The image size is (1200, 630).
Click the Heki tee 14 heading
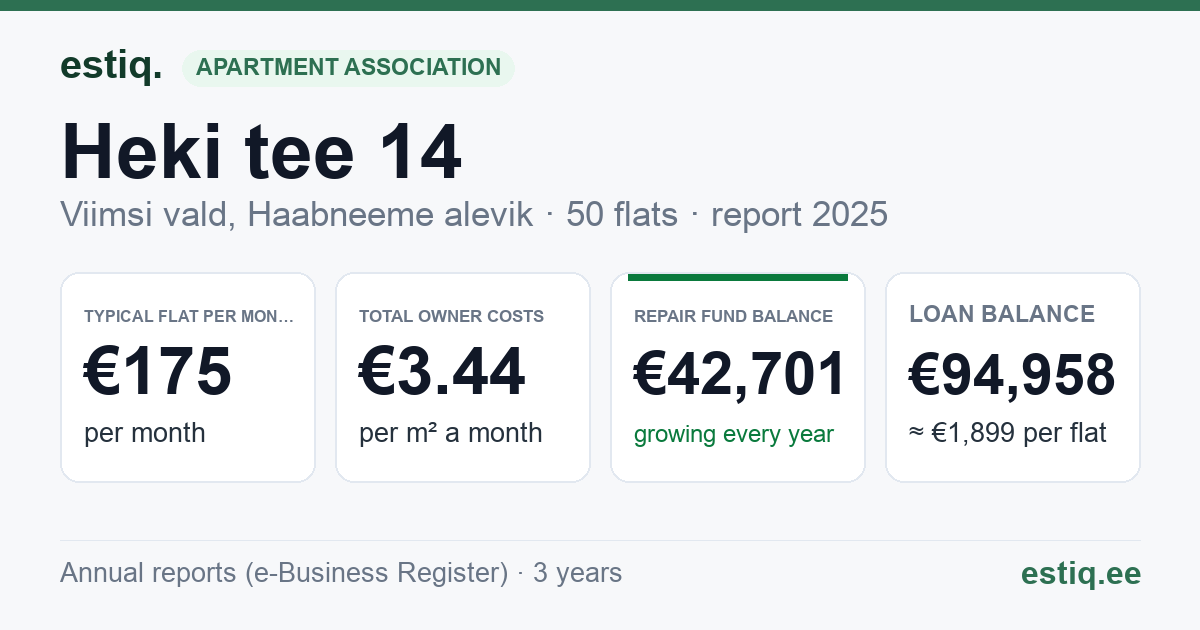(x=261, y=152)
